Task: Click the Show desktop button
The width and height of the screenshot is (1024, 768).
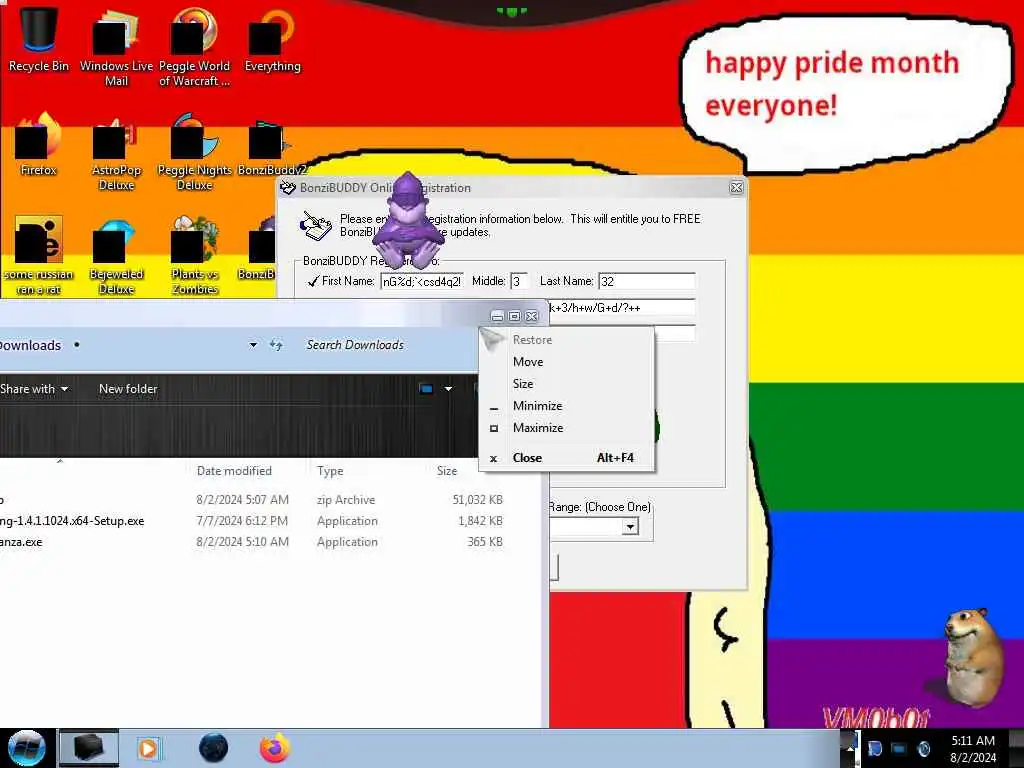Action: (1017, 748)
